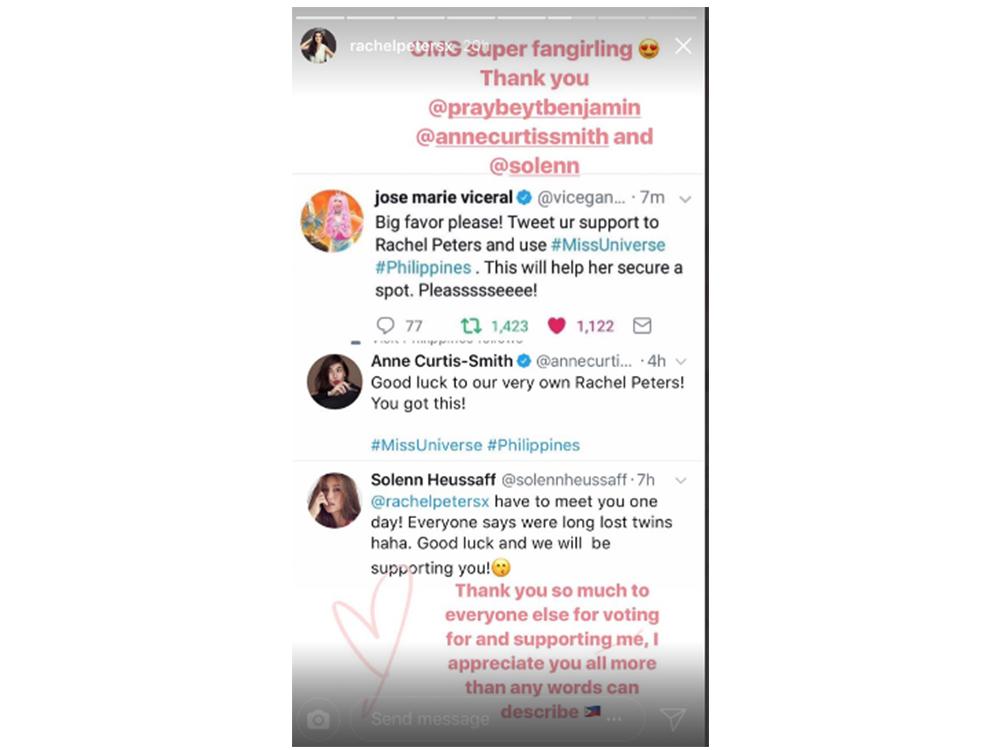Open rachelpetersx story profile picture
The height and width of the screenshot is (750, 1000).
[x=318, y=45]
